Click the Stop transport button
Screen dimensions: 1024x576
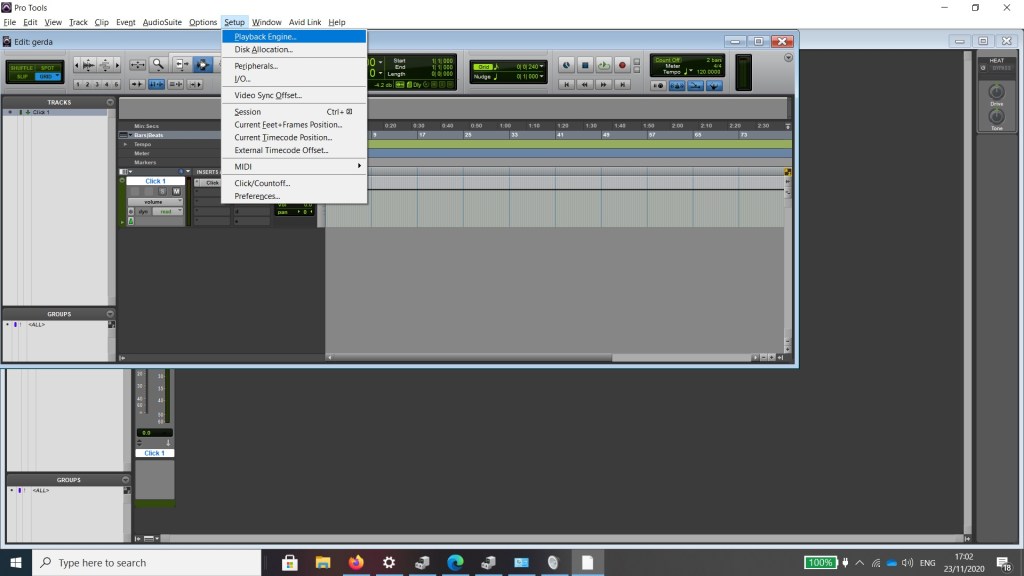[585, 65]
